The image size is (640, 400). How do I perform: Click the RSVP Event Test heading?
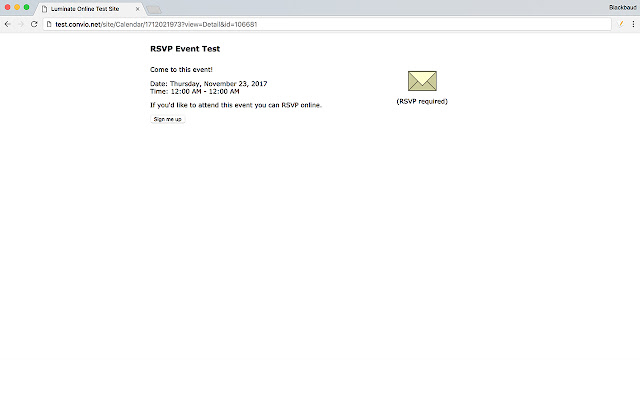pyautogui.click(x=185, y=48)
